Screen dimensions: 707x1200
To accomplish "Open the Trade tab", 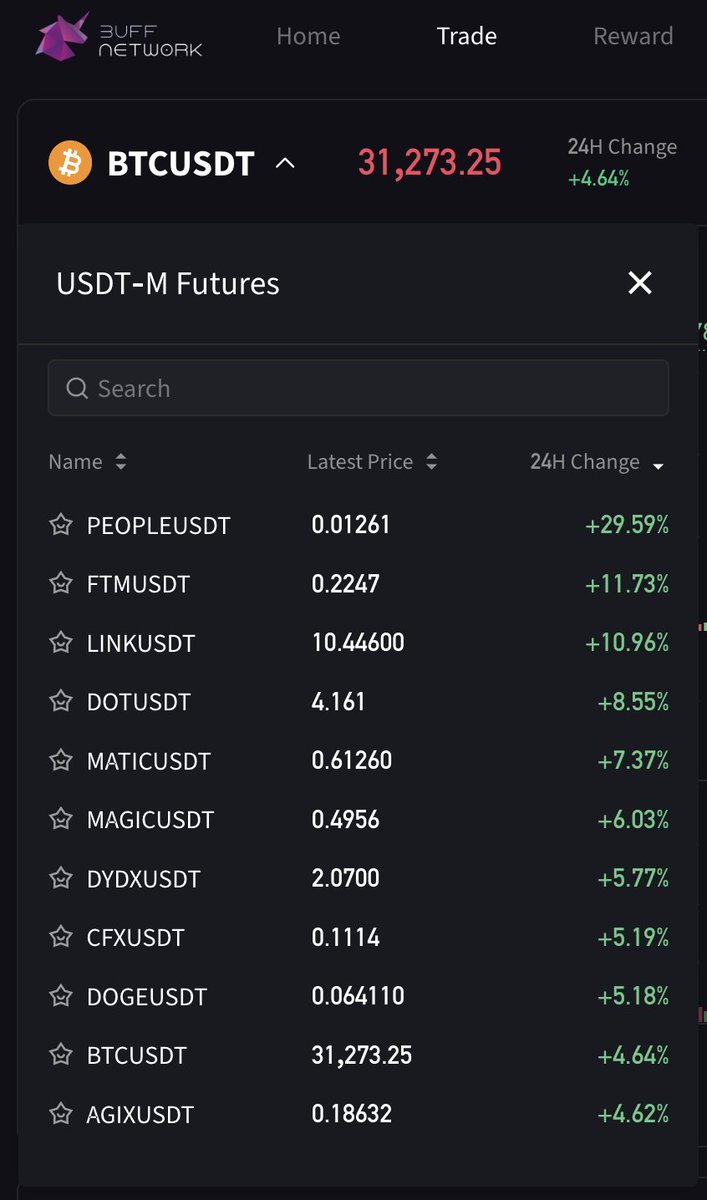I will pyautogui.click(x=467, y=36).
